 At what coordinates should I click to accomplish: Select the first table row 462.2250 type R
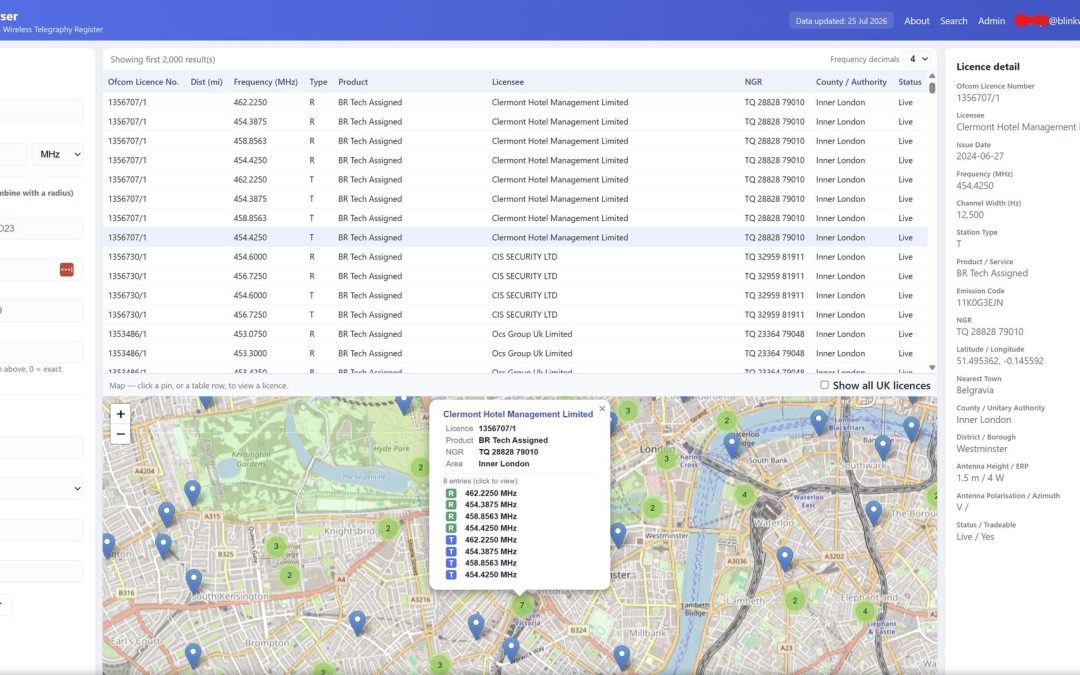tap(515, 102)
